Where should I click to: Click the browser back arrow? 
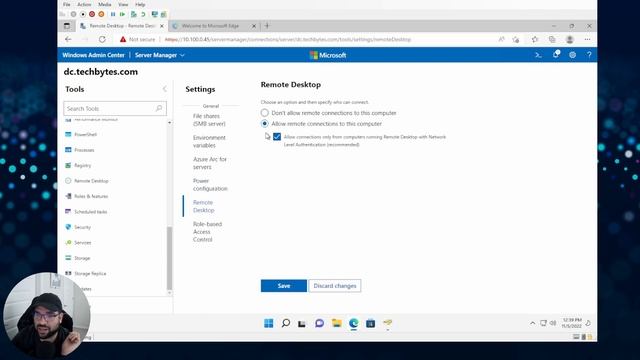(x=68, y=39)
